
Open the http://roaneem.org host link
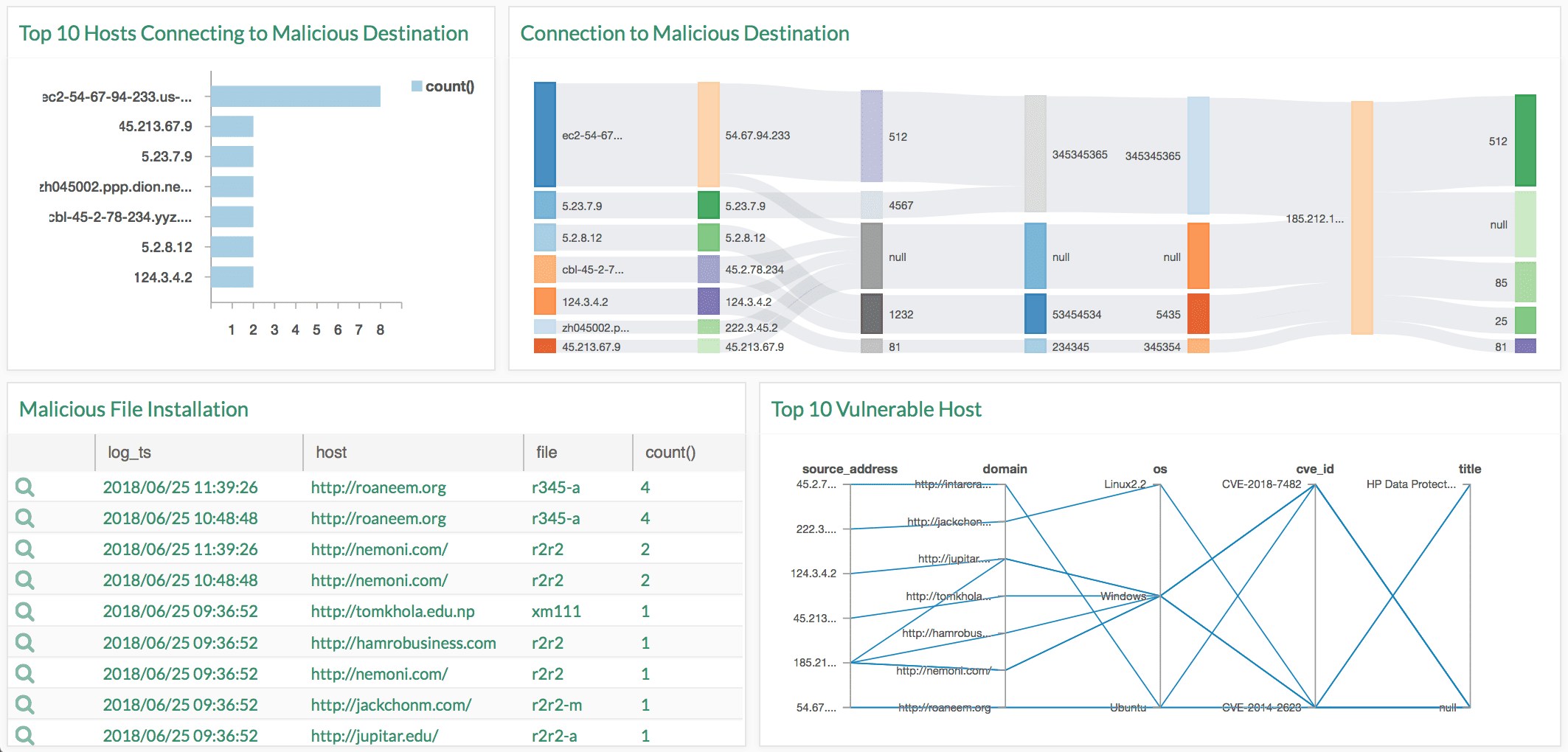coord(378,487)
